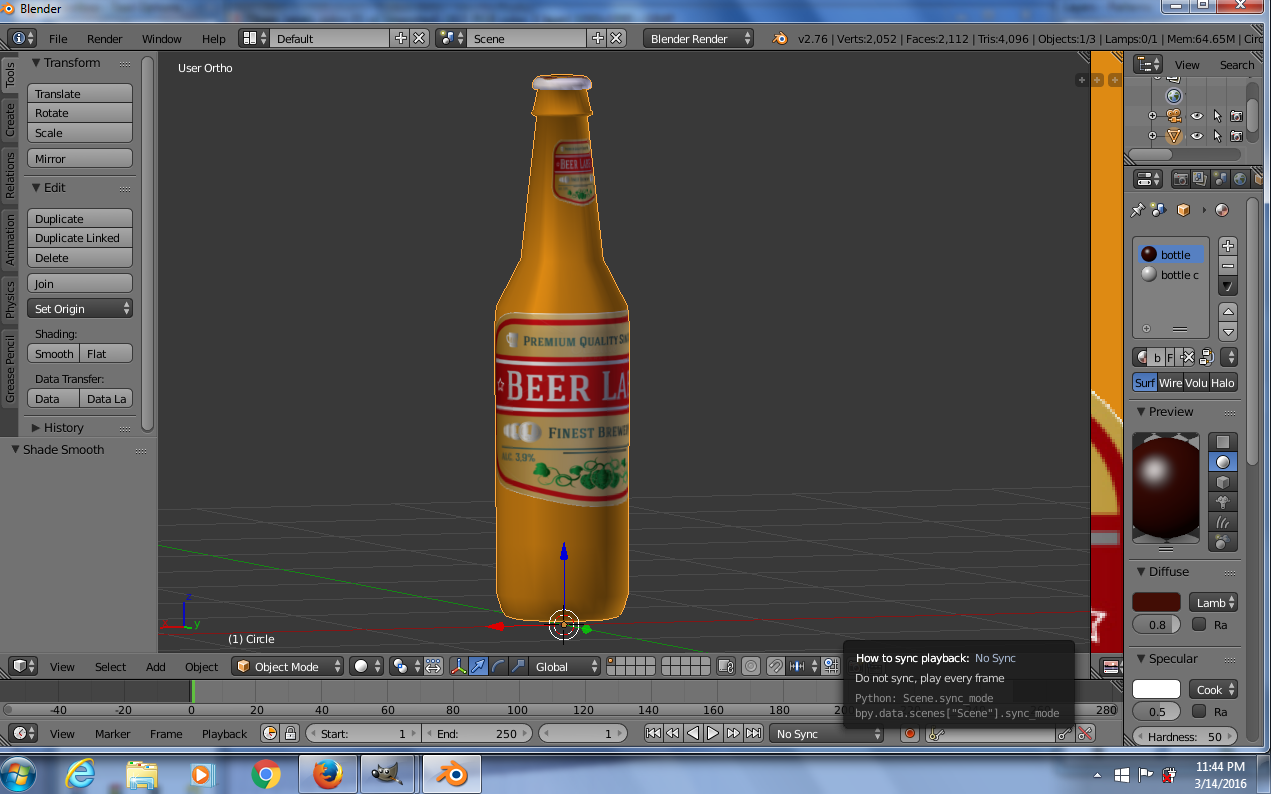Open Global transform orientation dropdown

pos(565,666)
